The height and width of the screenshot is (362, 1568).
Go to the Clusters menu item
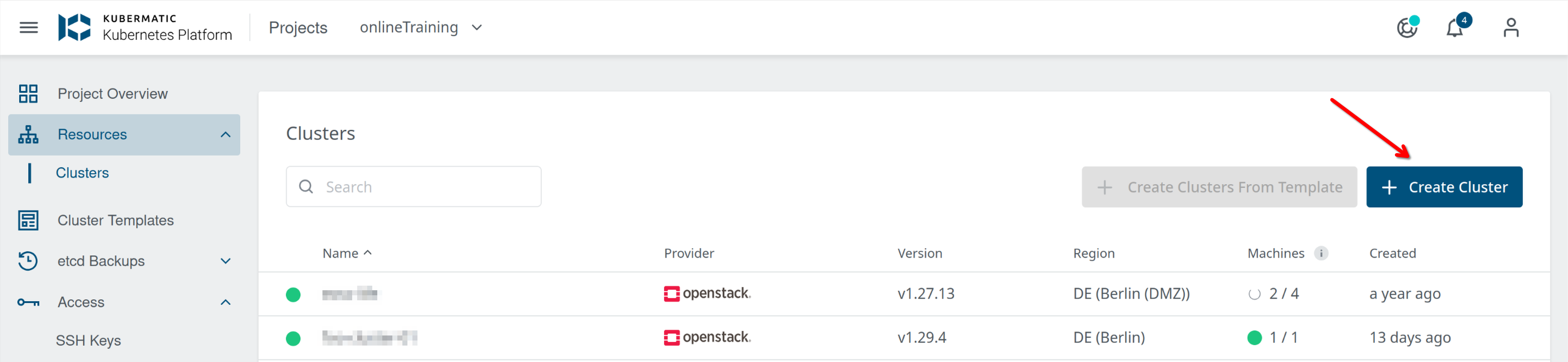(x=82, y=173)
